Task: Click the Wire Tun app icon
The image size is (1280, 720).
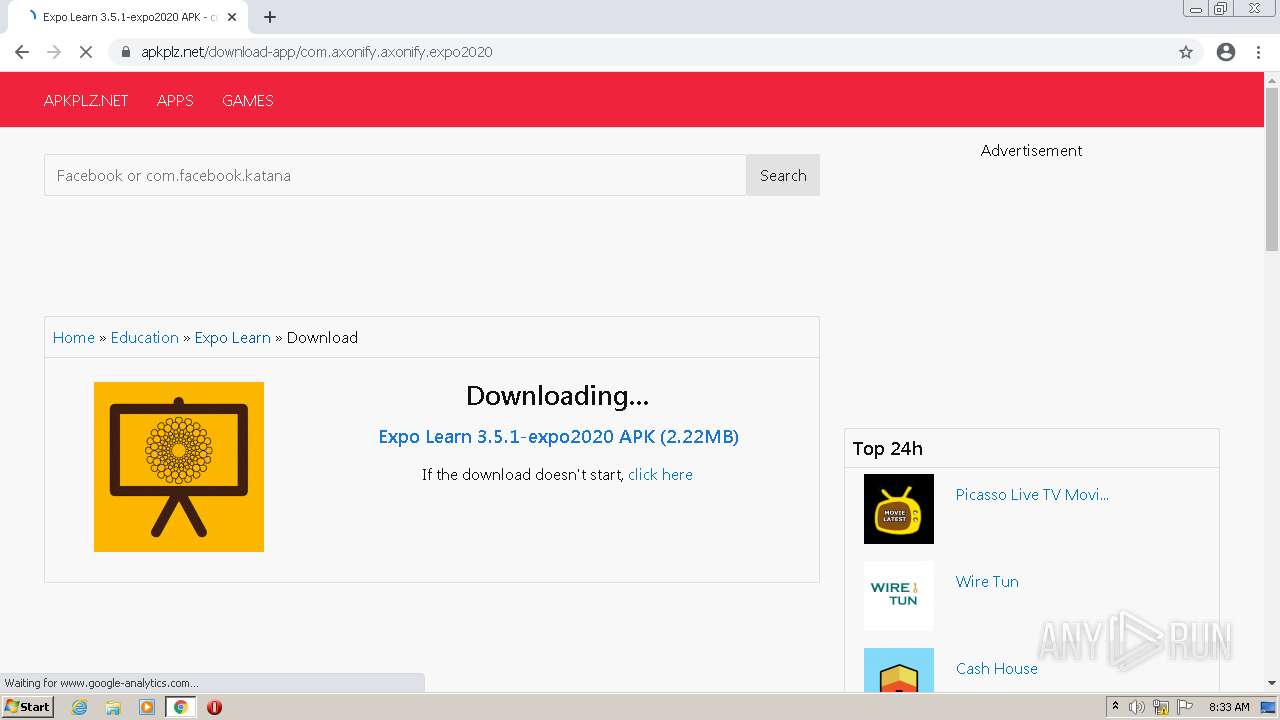Action: click(x=899, y=596)
